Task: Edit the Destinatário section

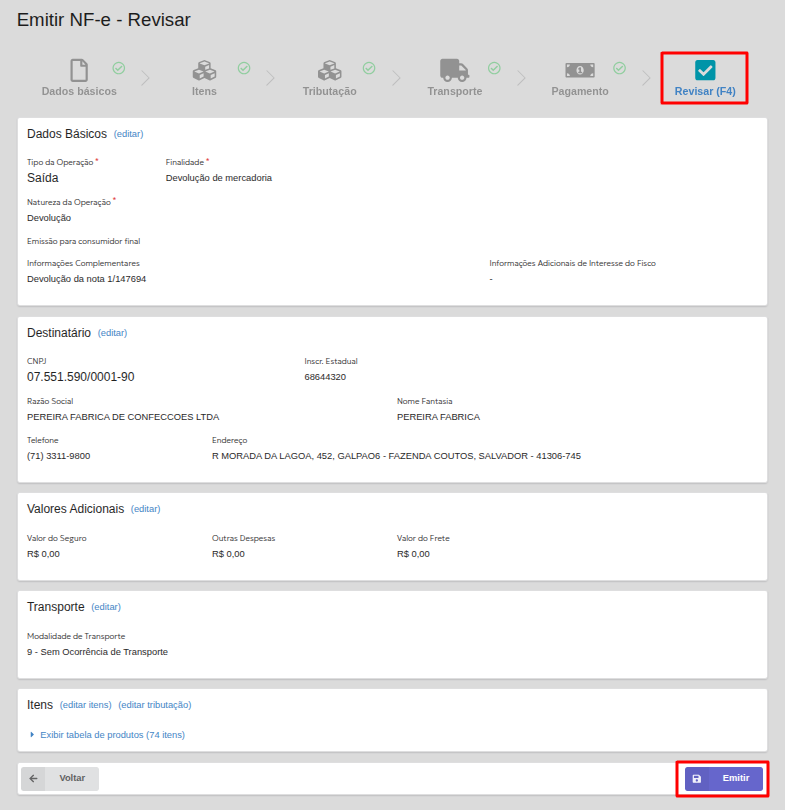Action: tap(112, 333)
